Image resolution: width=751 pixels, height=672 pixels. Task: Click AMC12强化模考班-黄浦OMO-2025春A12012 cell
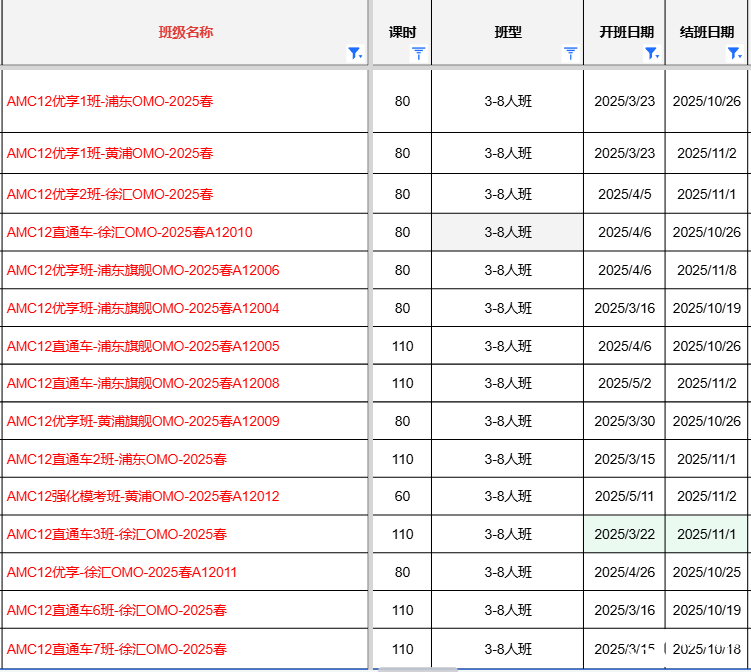click(x=185, y=496)
